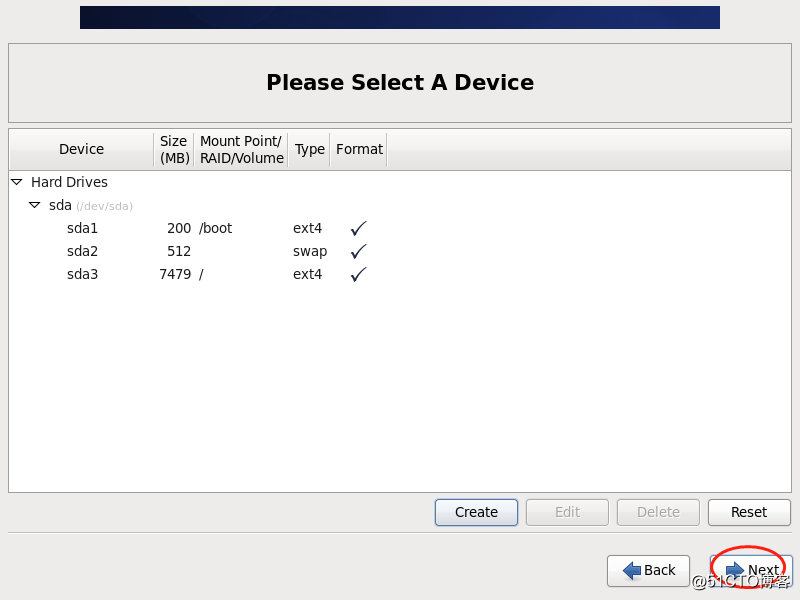Click the ext4 type of sda3

click(x=307, y=274)
